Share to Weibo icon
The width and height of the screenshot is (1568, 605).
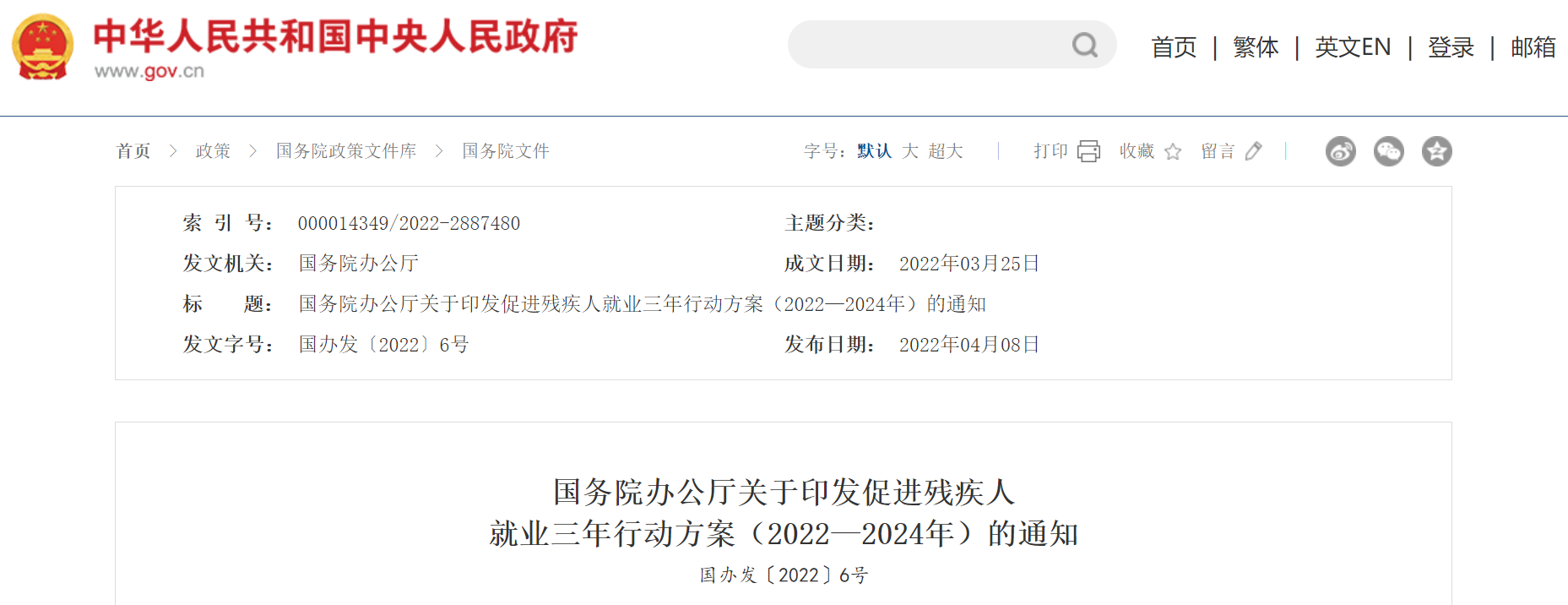point(1341,151)
